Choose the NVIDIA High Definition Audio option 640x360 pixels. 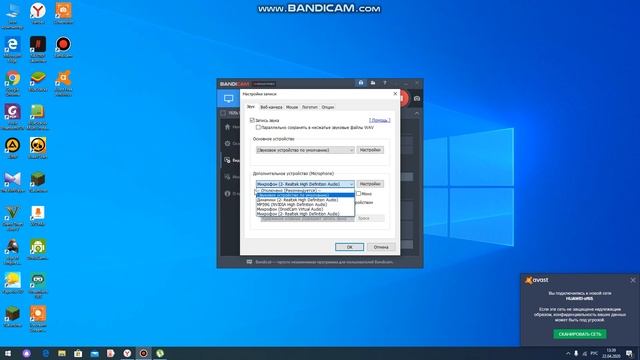tap(305, 204)
